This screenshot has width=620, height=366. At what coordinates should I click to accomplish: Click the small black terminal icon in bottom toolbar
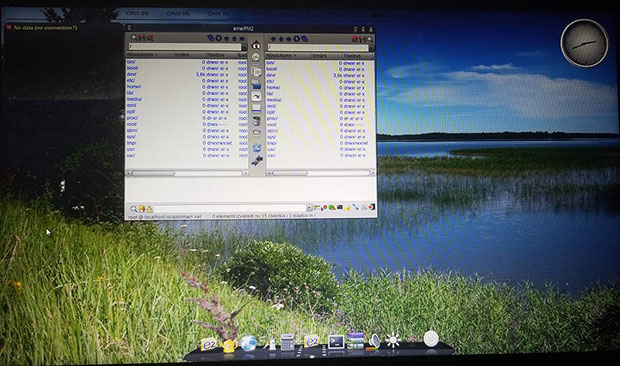tap(340, 207)
